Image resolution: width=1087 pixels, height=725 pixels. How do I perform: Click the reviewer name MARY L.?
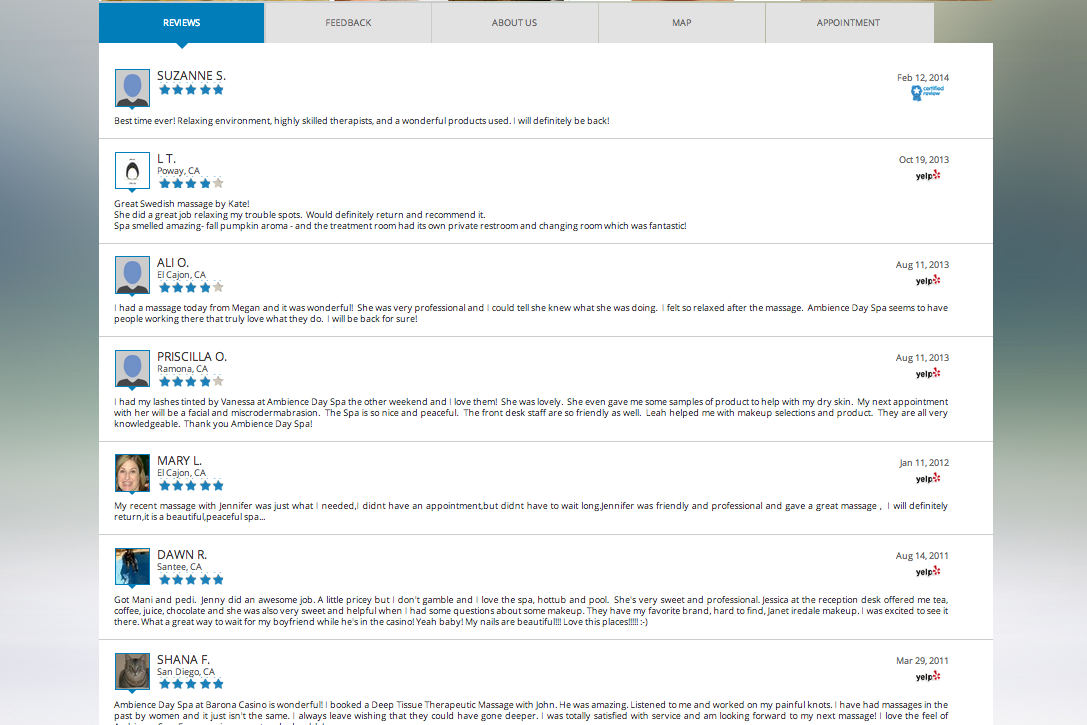click(x=180, y=461)
